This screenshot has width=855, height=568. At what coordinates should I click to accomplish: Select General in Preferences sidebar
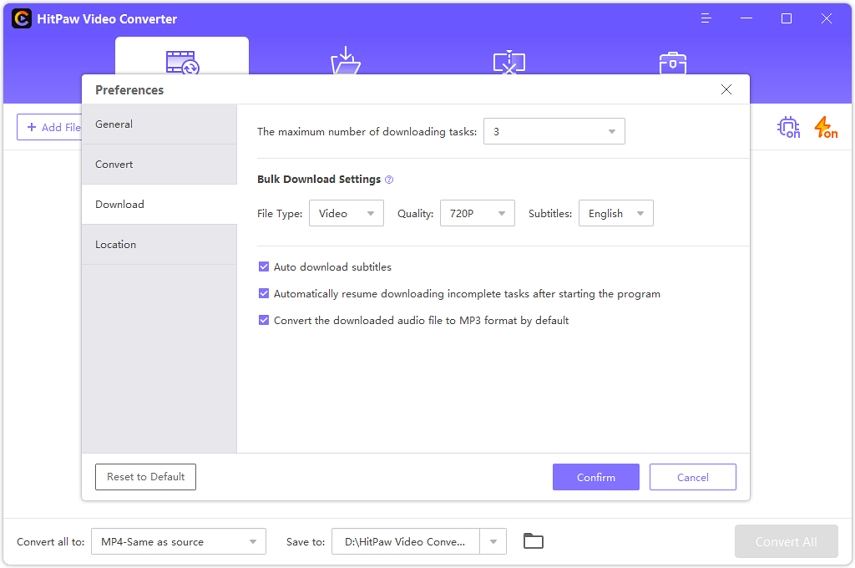click(159, 124)
